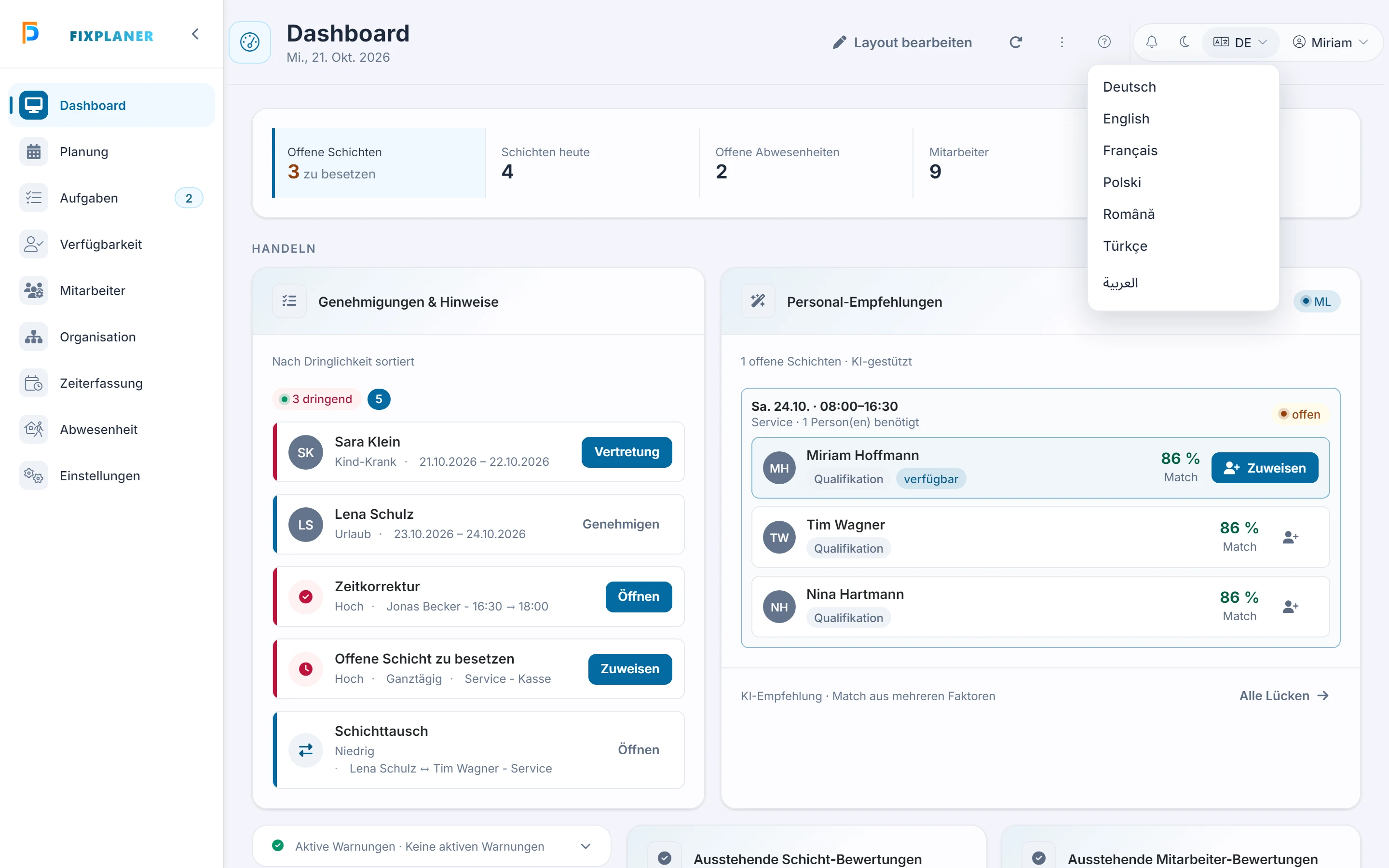Select Deutsch language

pyautogui.click(x=1183, y=87)
